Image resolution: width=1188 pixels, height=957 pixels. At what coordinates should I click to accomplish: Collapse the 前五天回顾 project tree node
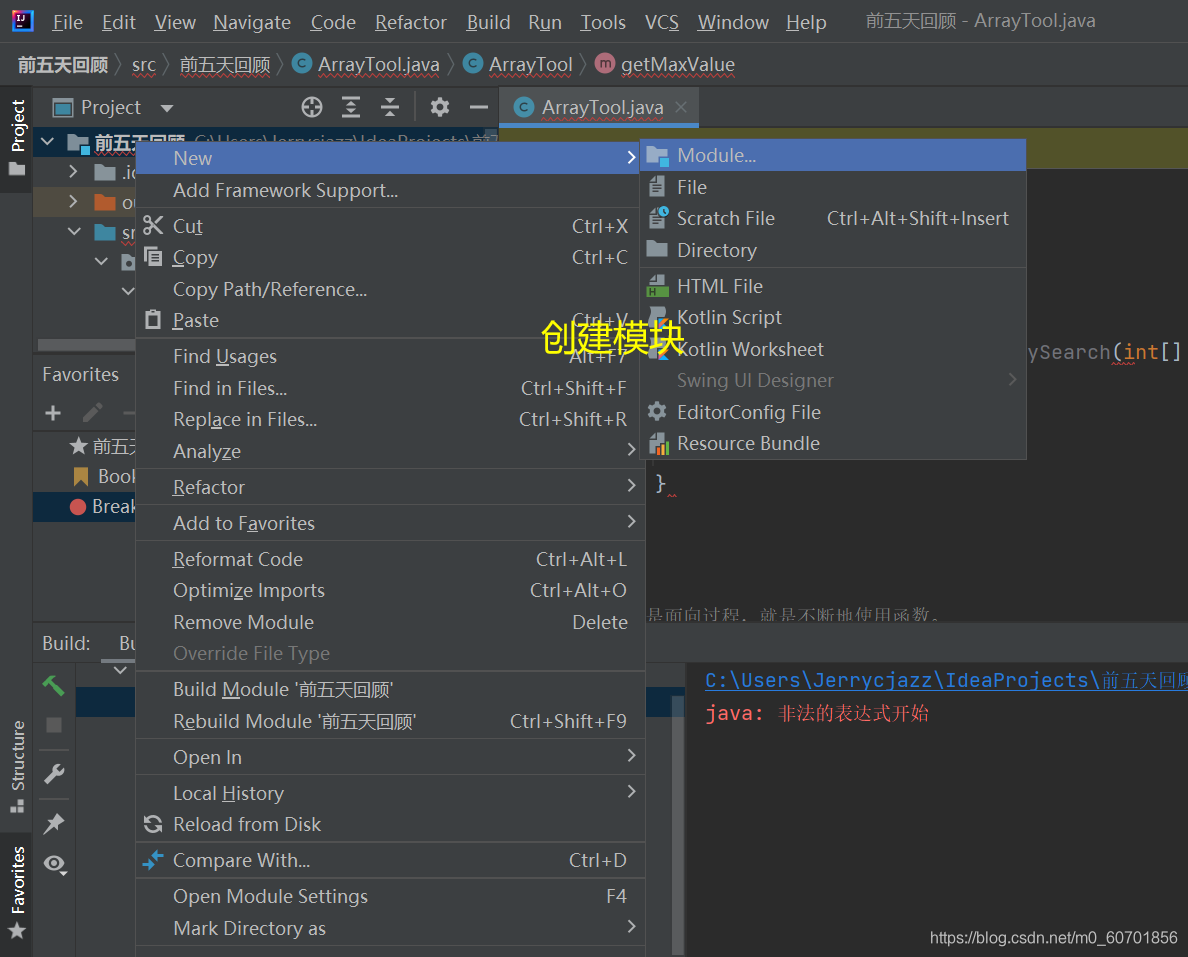[x=45, y=142]
